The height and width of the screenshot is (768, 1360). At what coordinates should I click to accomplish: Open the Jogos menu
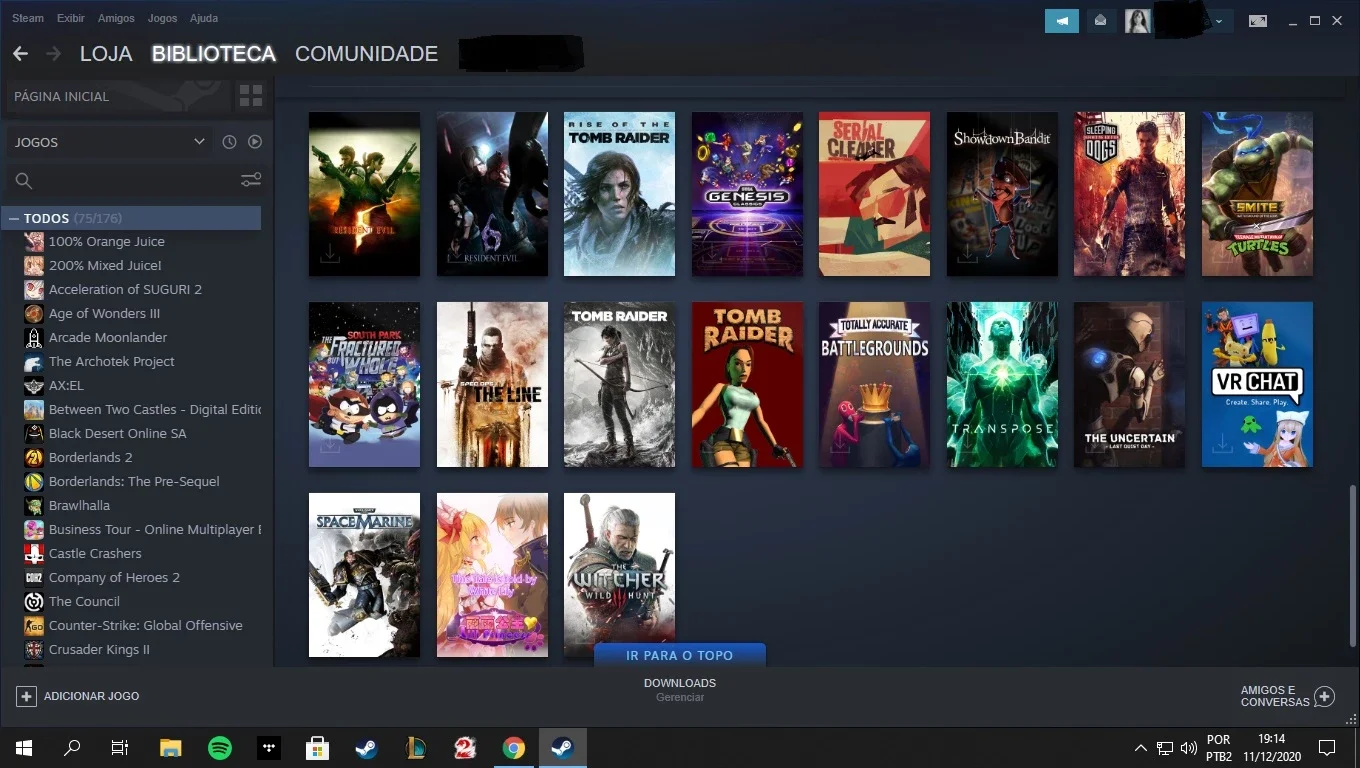pos(162,18)
